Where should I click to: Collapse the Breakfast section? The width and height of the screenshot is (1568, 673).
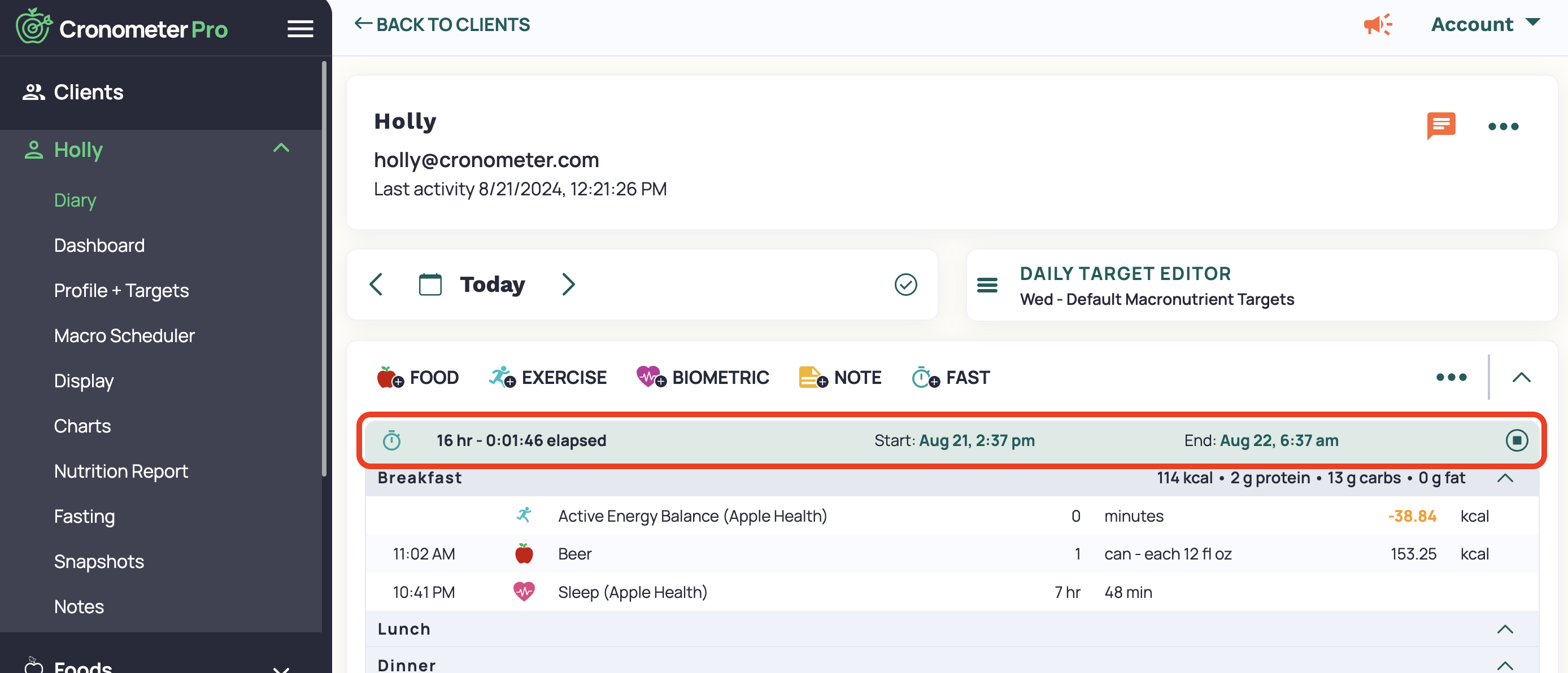pos(1506,478)
